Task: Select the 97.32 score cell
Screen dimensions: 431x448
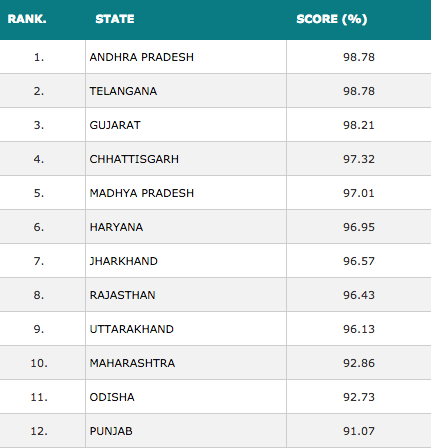Action: point(359,159)
